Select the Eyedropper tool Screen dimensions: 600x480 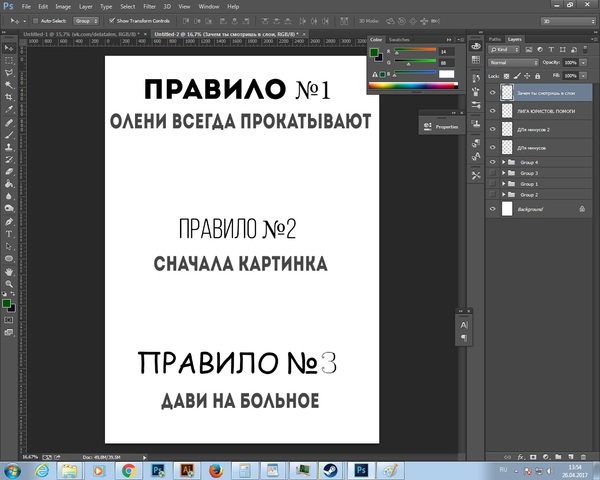(x=8, y=109)
